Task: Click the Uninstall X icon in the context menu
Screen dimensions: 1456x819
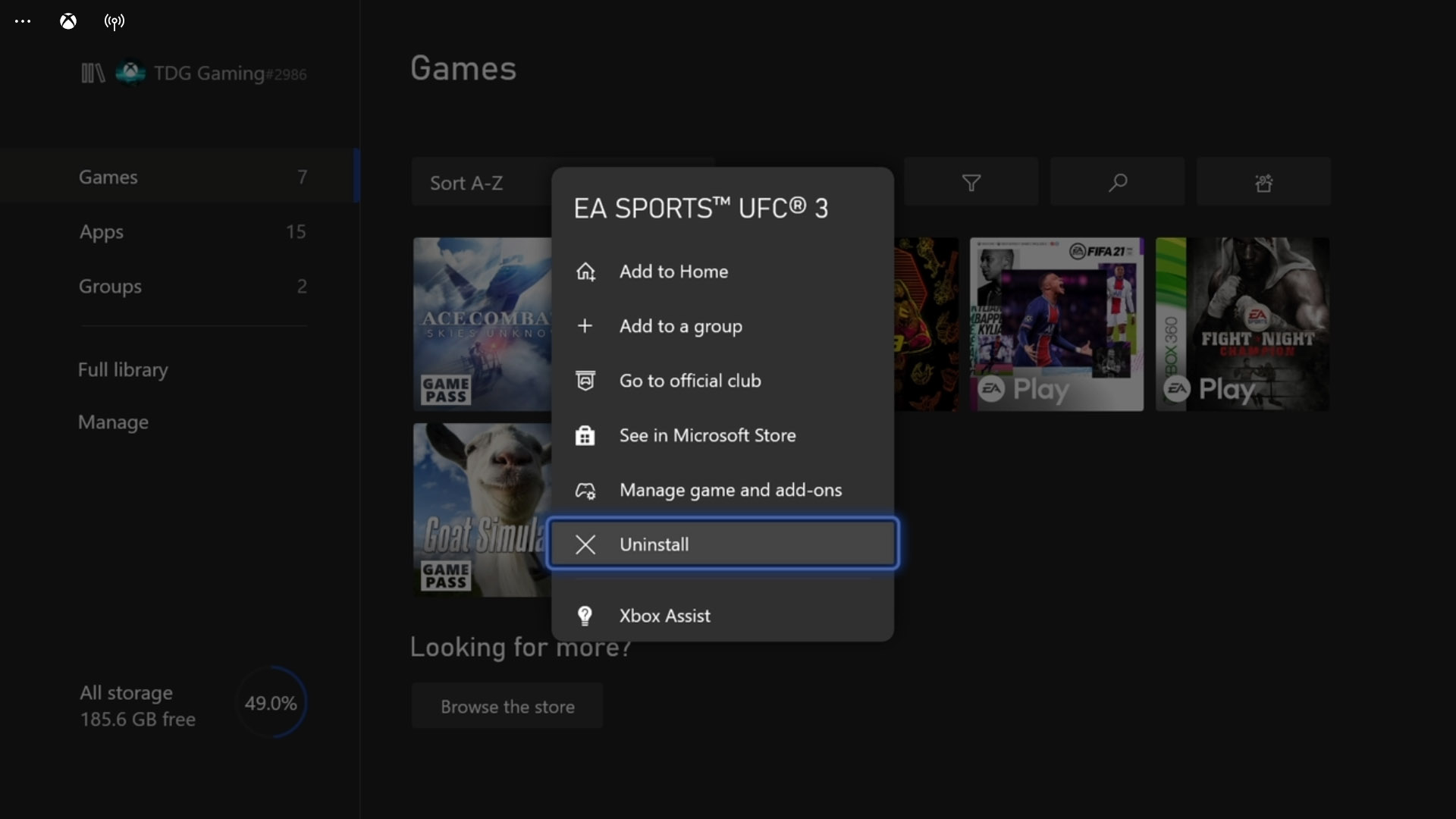Action: tap(585, 544)
